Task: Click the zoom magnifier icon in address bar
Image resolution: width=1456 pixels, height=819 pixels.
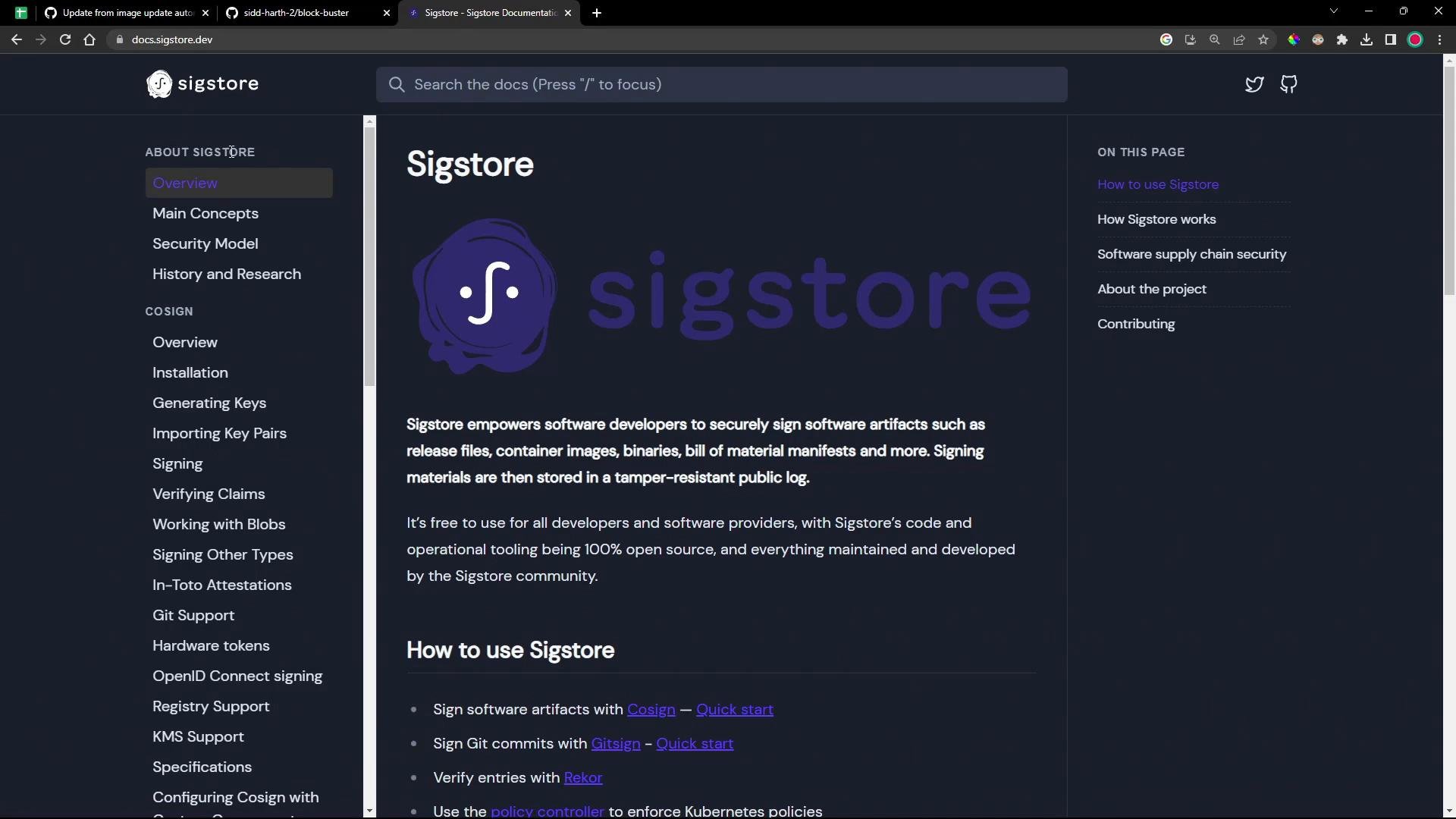Action: (1215, 39)
